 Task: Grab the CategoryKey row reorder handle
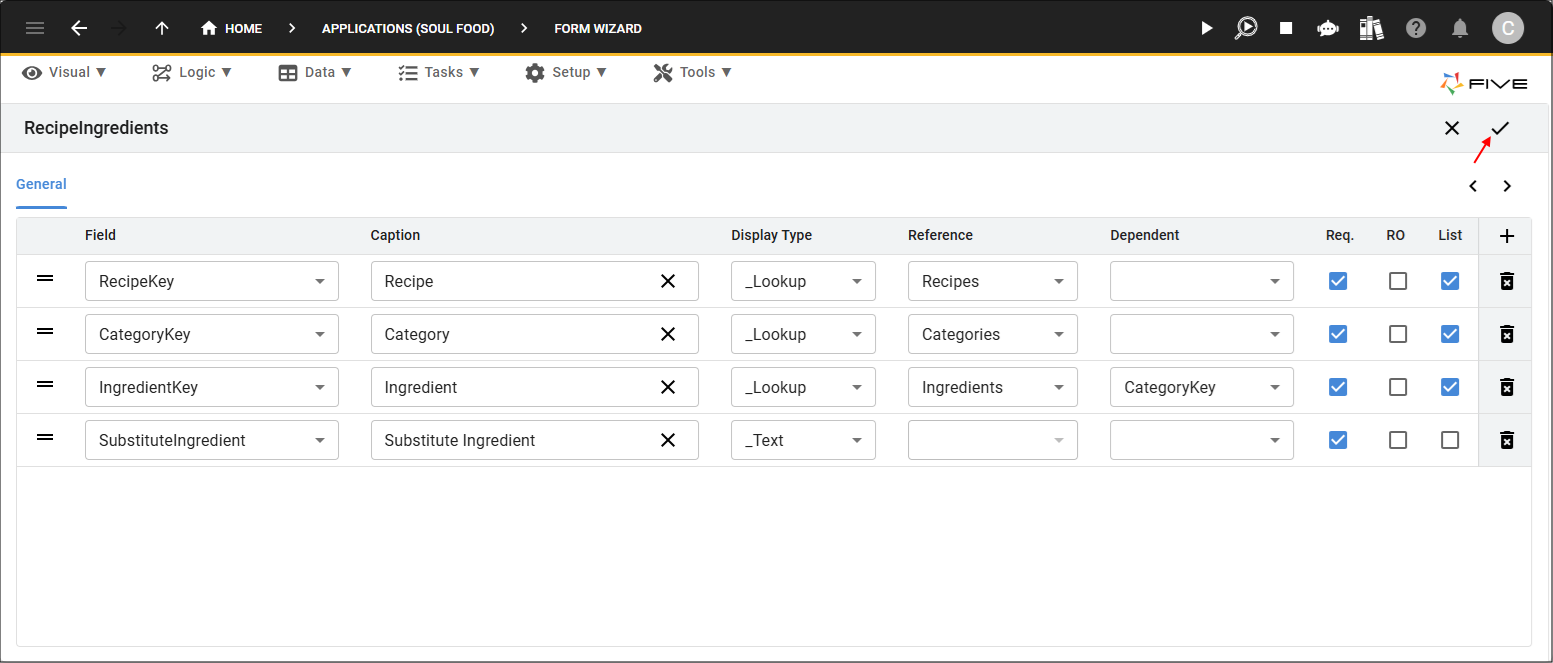[x=45, y=331]
